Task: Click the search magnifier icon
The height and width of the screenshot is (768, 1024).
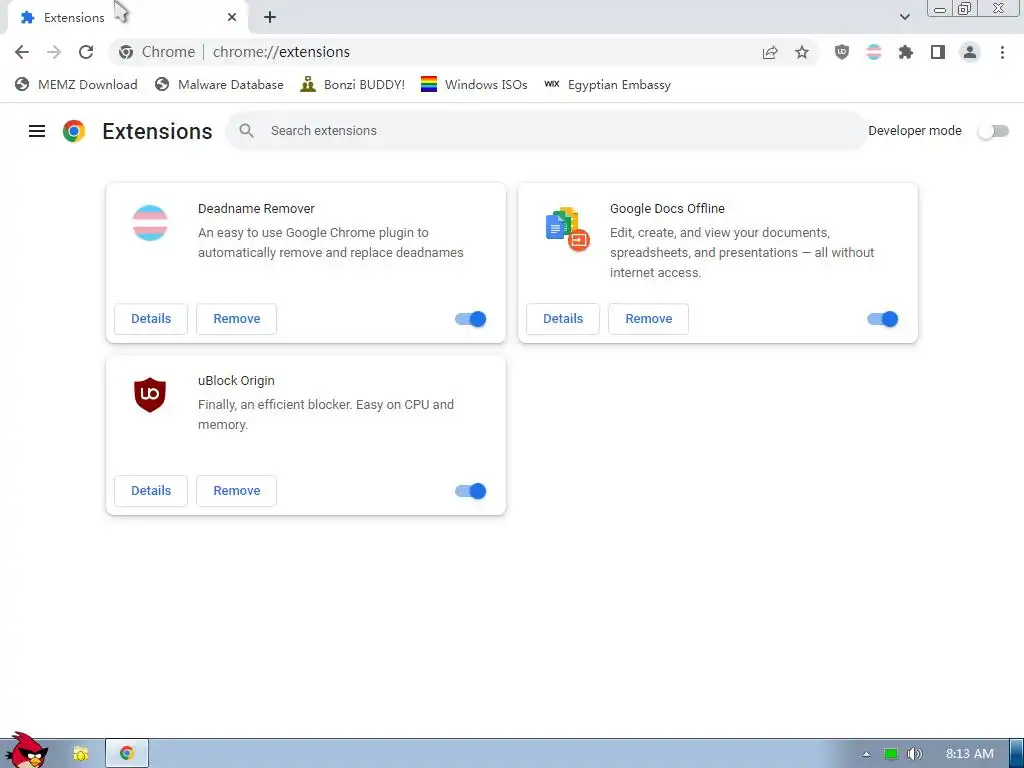Action: [x=246, y=131]
